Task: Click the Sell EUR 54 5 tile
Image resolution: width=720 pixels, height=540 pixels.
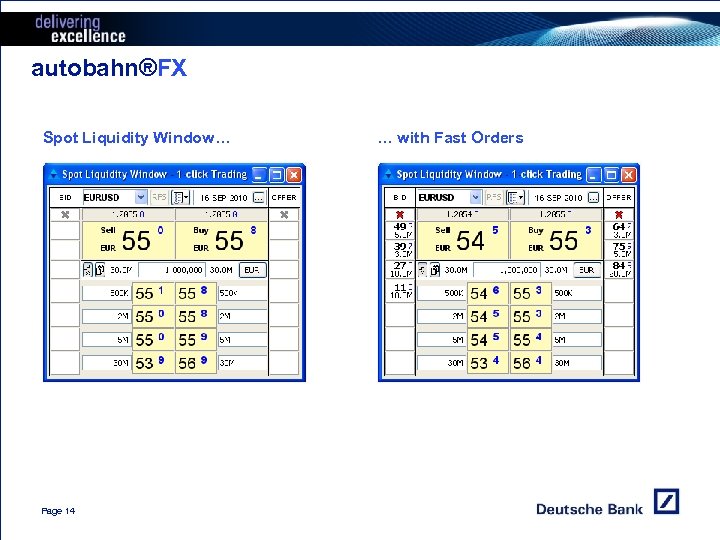Action: tap(463, 240)
